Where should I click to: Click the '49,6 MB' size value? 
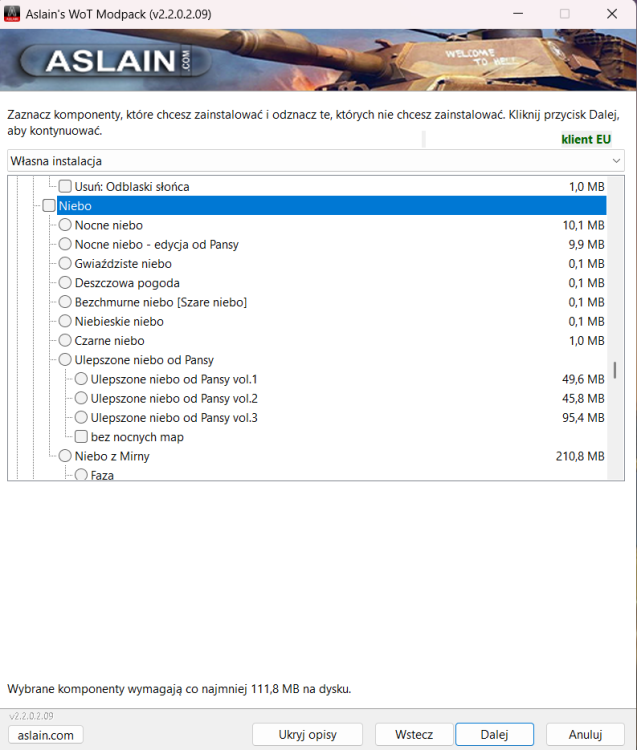tap(583, 379)
